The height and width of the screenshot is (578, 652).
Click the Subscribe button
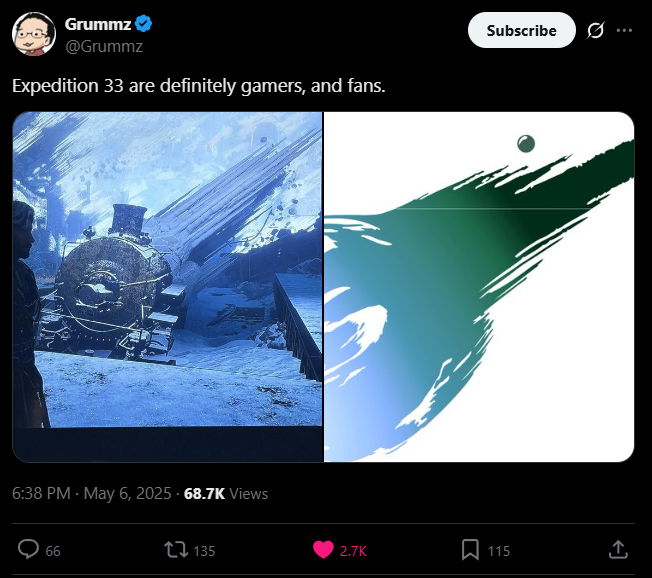521,30
